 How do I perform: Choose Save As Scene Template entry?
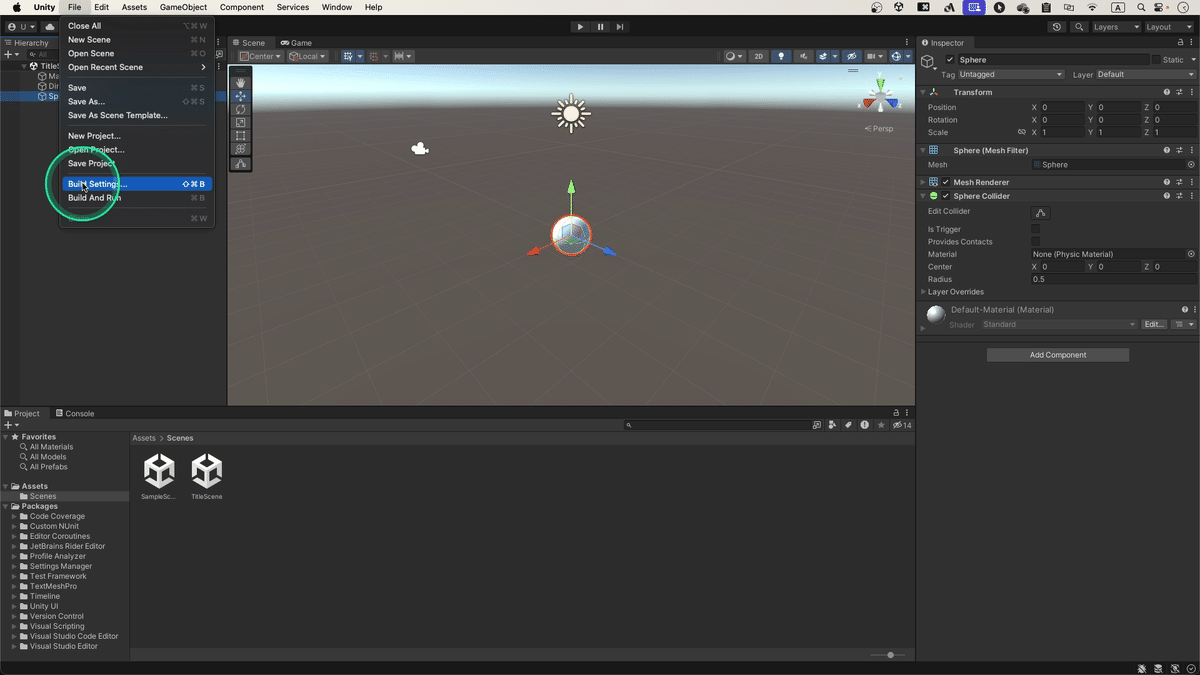(x=136, y=115)
